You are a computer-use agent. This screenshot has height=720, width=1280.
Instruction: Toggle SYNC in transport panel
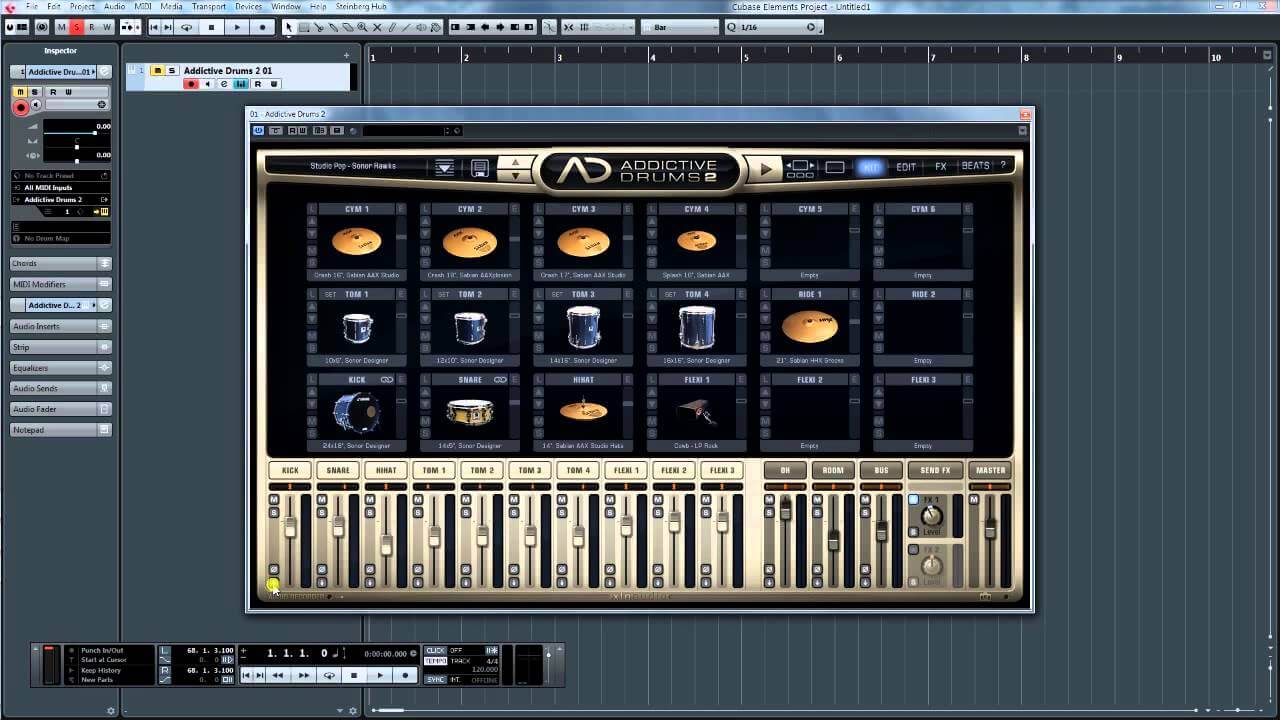[x=435, y=679]
